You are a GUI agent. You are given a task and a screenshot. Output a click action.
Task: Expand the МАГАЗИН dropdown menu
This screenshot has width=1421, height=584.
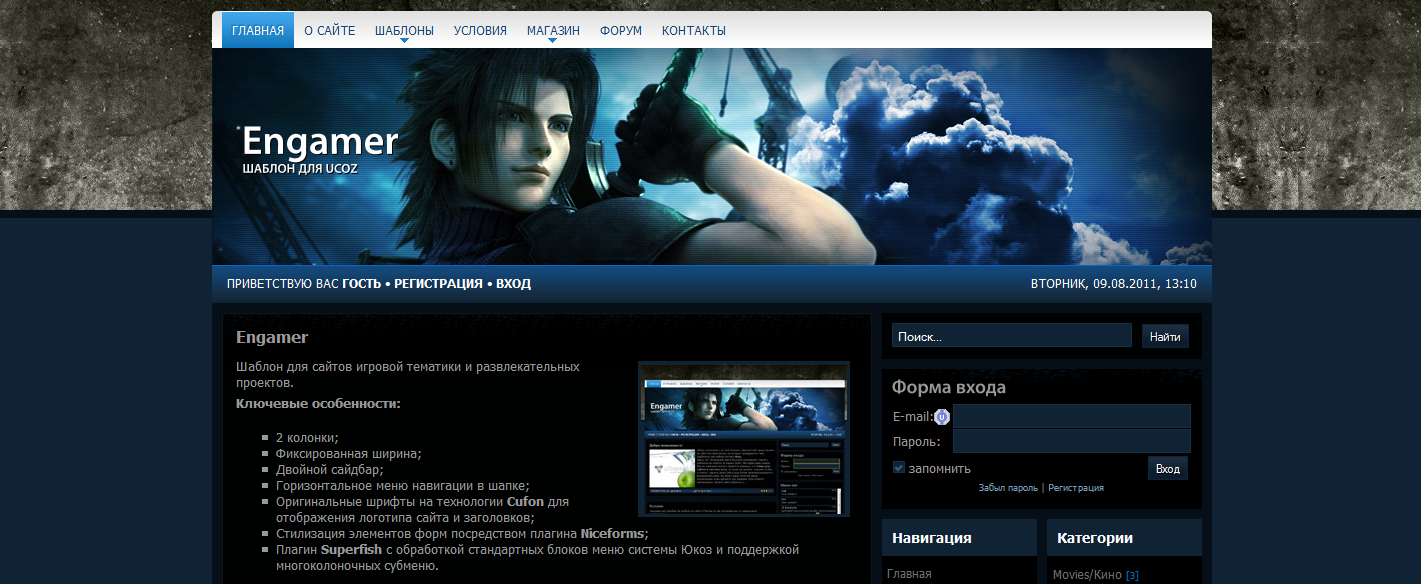[553, 31]
